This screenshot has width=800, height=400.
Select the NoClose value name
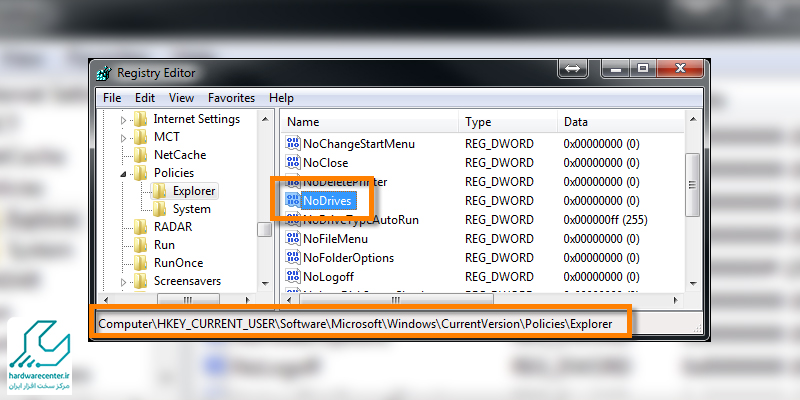[x=326, y=163]
